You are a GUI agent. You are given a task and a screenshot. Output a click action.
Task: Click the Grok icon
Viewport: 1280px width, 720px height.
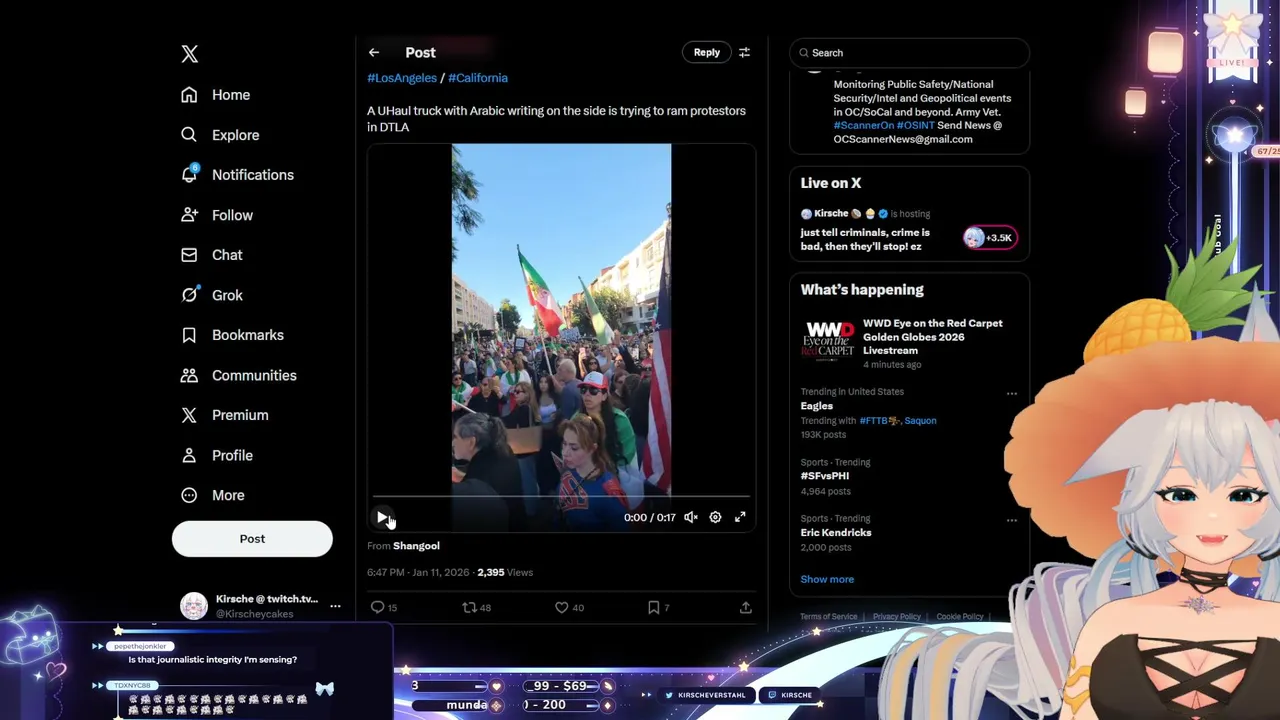click(189, 295)
